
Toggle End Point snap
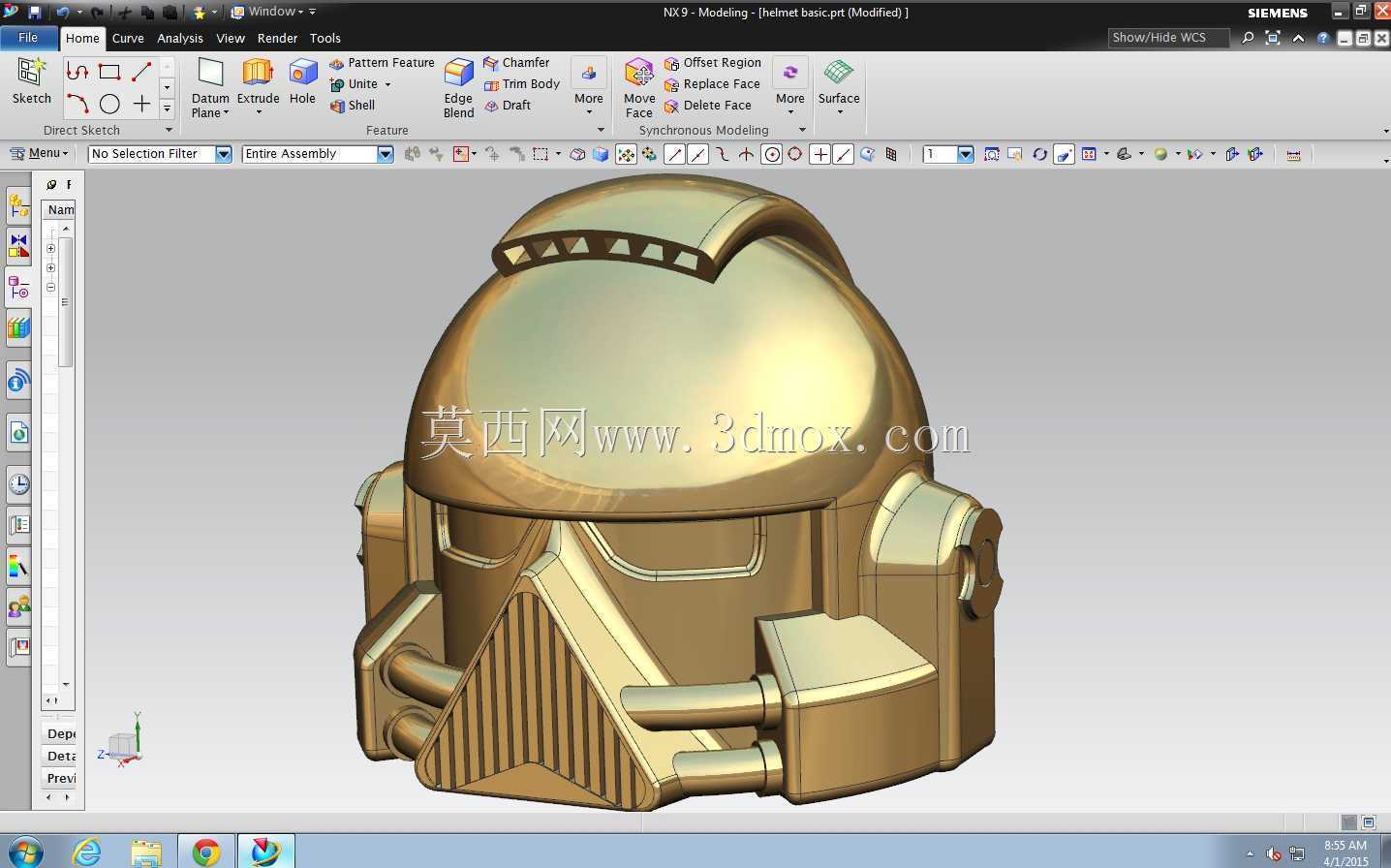point(674,154)
